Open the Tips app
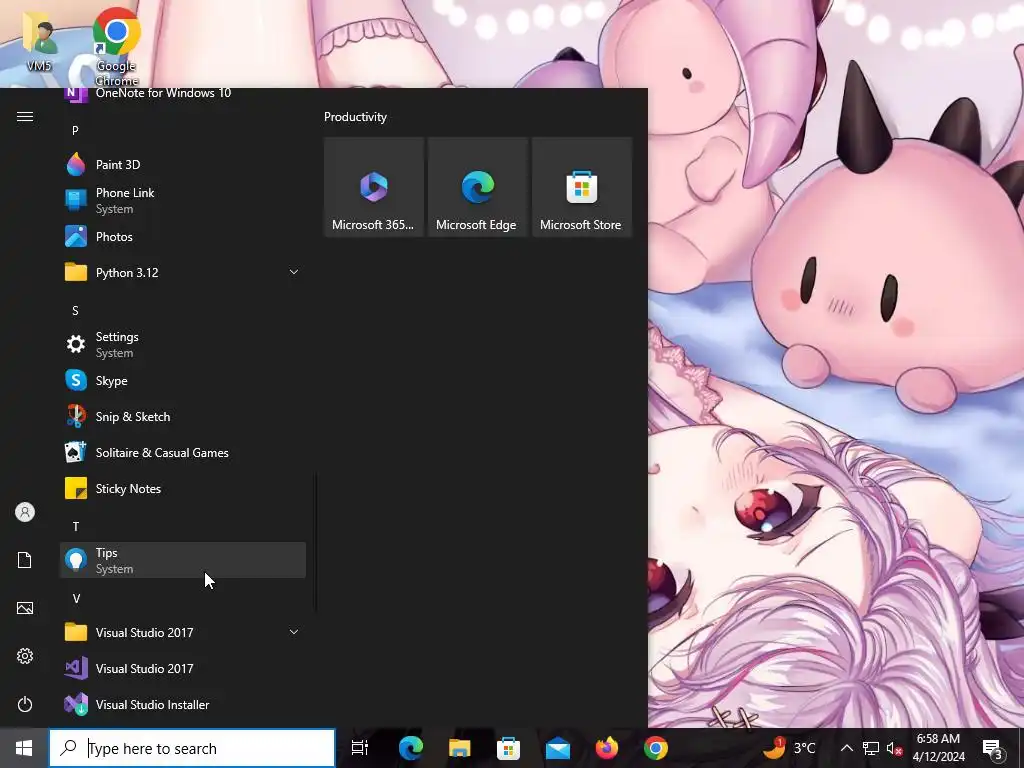This screenshot has height=768, width=1024. 183,560
